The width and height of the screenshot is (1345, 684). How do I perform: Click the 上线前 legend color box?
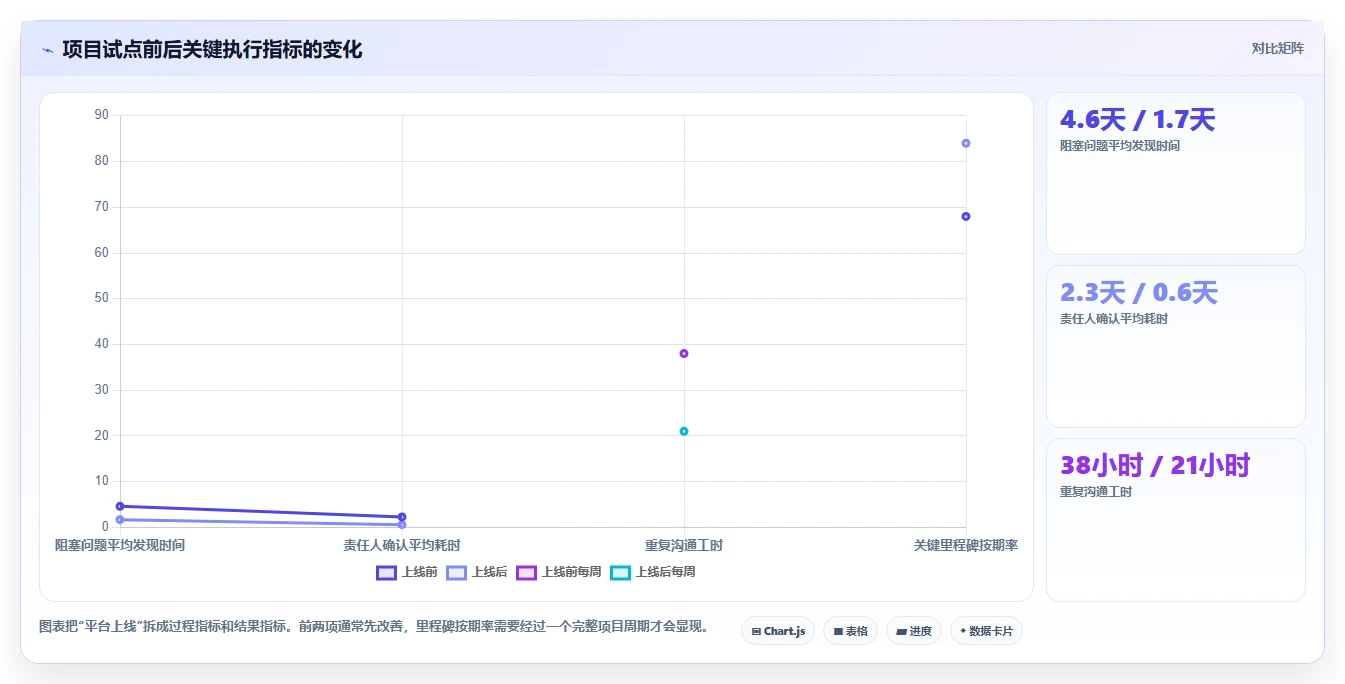[x=386, y=573]
